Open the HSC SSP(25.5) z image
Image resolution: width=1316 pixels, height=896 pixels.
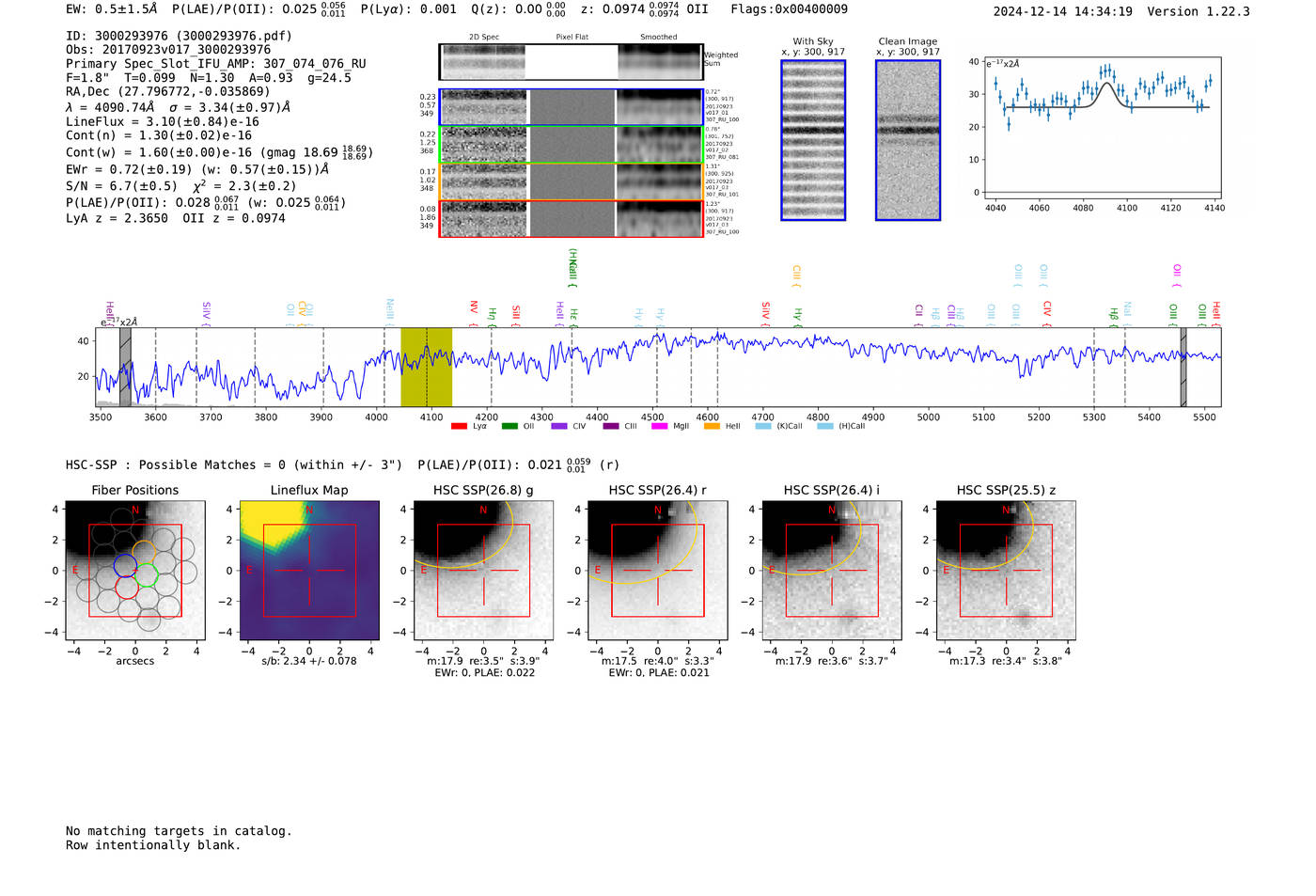[1006, 570]
